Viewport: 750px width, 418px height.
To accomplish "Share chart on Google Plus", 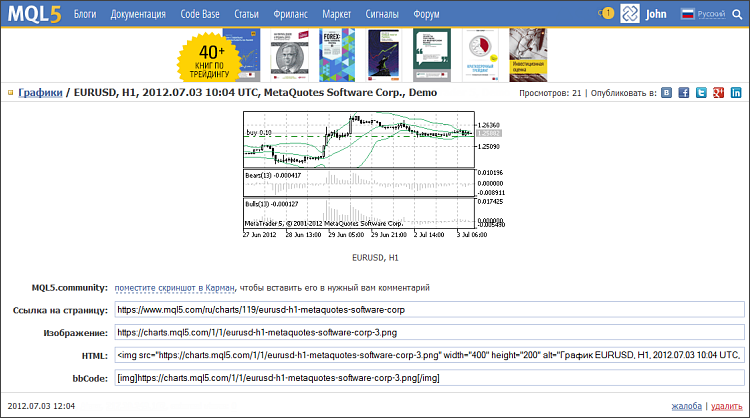I will [718, 93].
